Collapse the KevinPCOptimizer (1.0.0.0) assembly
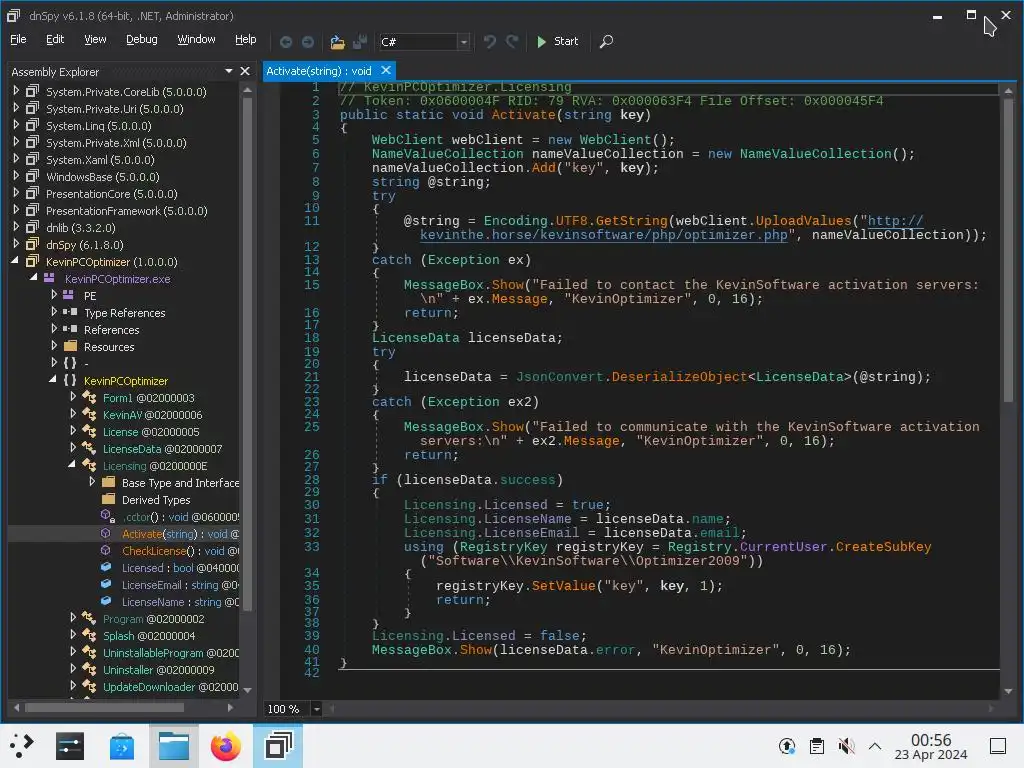Image resolution: width=1024 pixels, height=768 pixels. pos(15,261)
